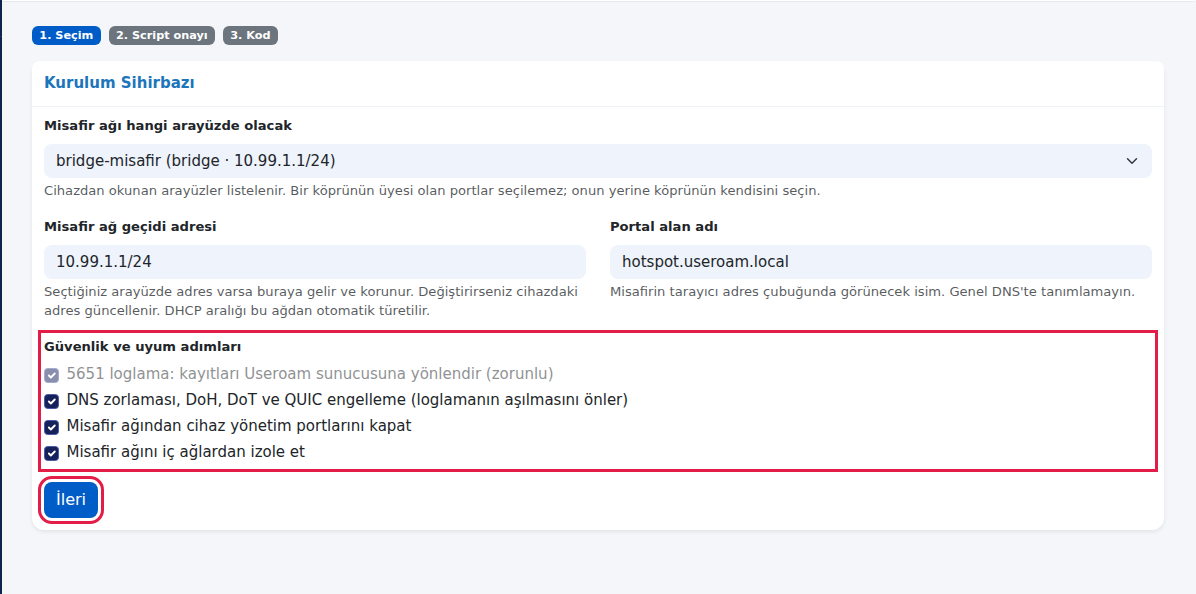Click the hint starting Misafirin tarayıcı adres çubuğunda
The height and width of the screenshot is (594, 1196).
pyautogui.click(x=873, y=292)
